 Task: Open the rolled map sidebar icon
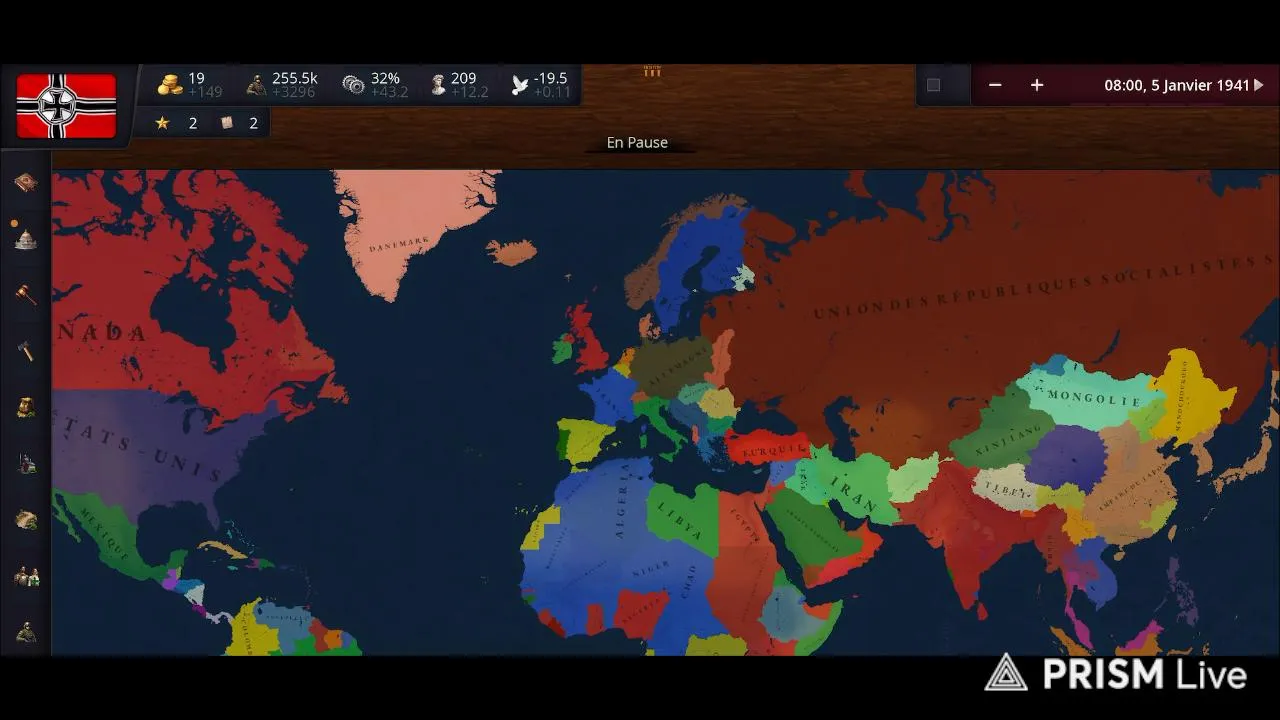coord(26,519)
